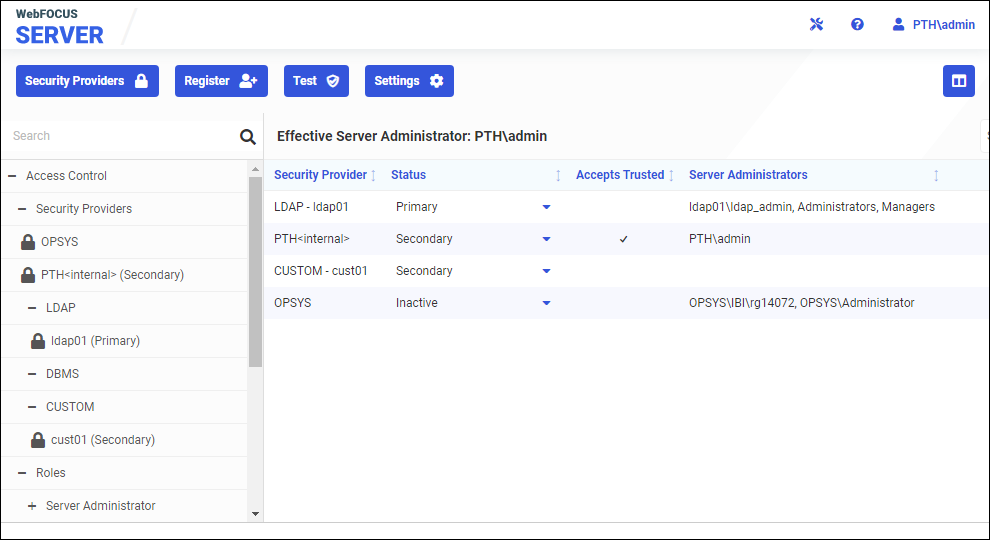Select cust01 (Secondary) lock icon
Image resolution: width=990 pixels, height=540 pixels.
(38, 440)
